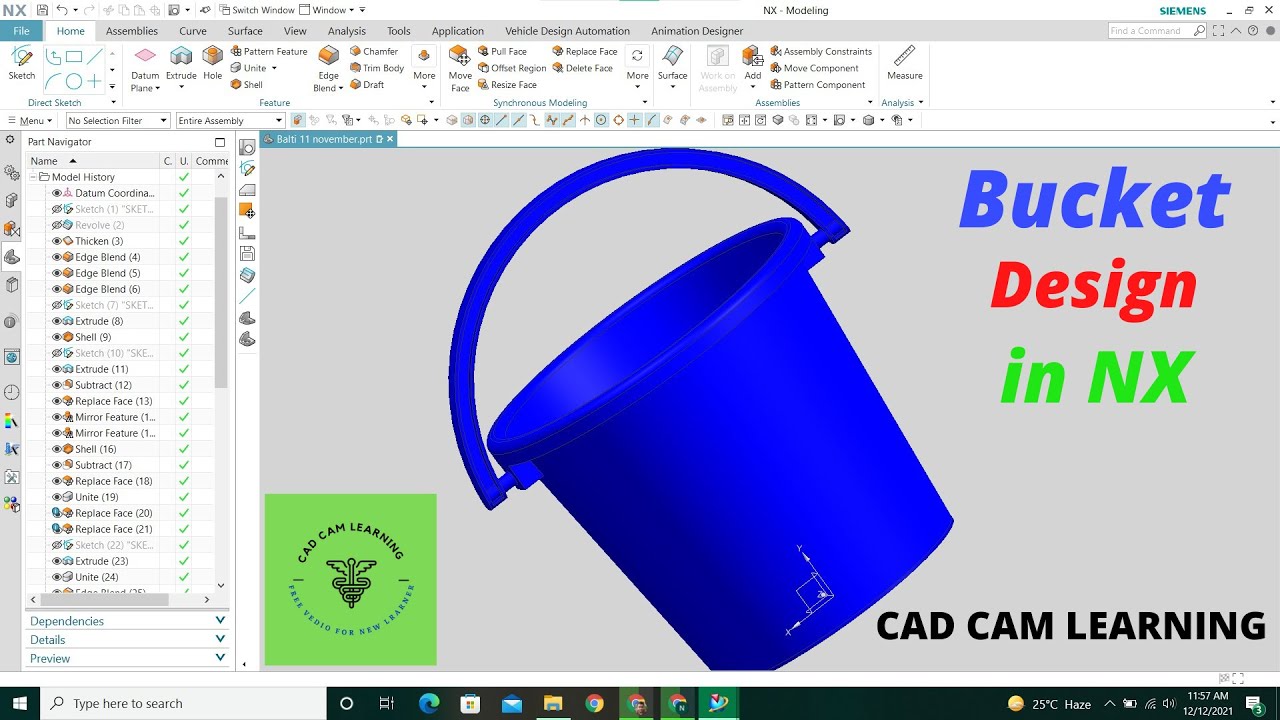
Task: Choose the Pattern Feature tool
Action: [269, 51]
